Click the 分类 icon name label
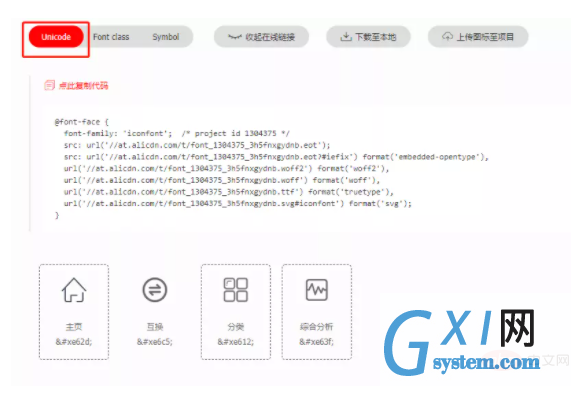Image resolution: width=580 pixels, height=393 pixels. coord(236,327)
